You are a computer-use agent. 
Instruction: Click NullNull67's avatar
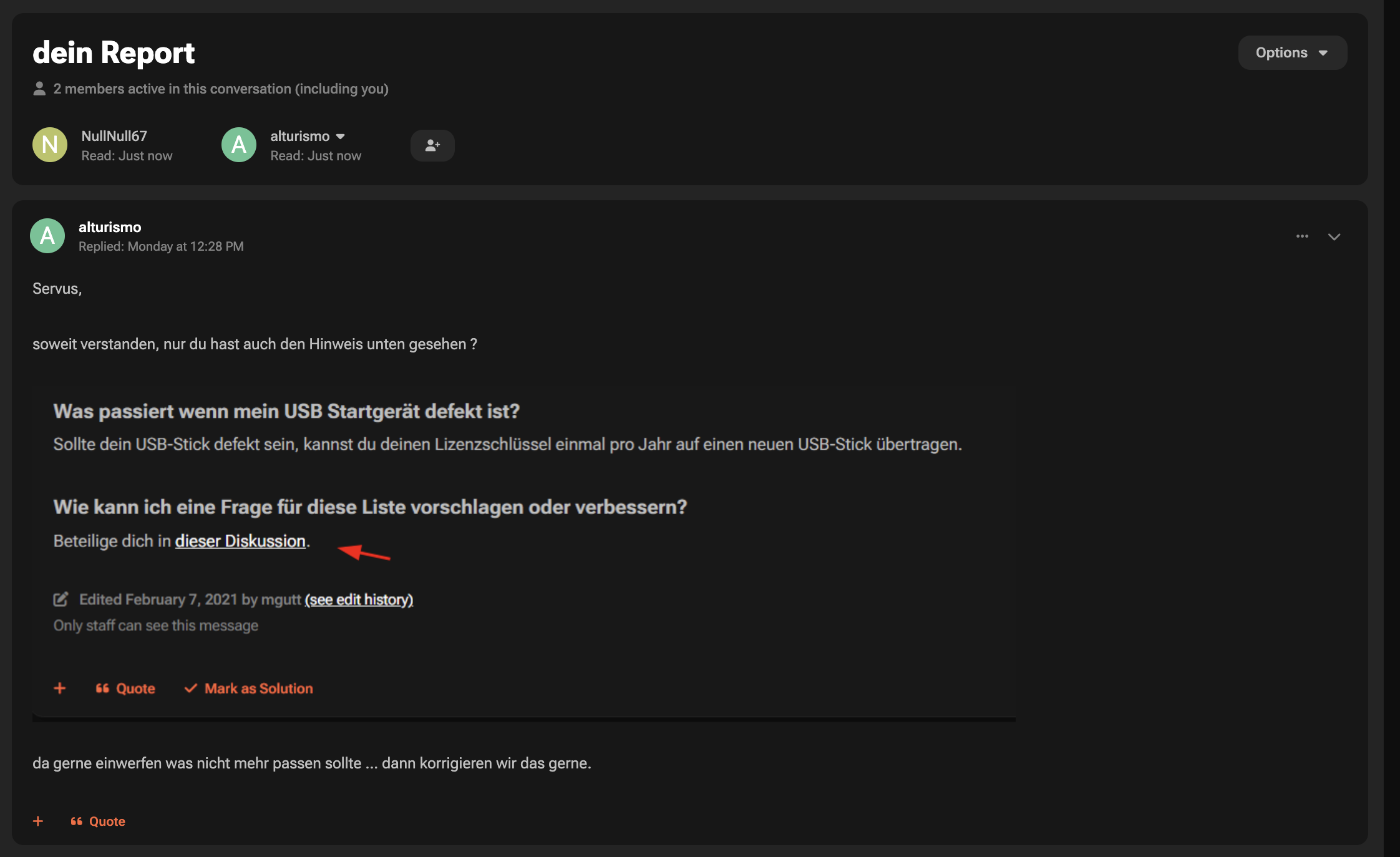(50, 145)
